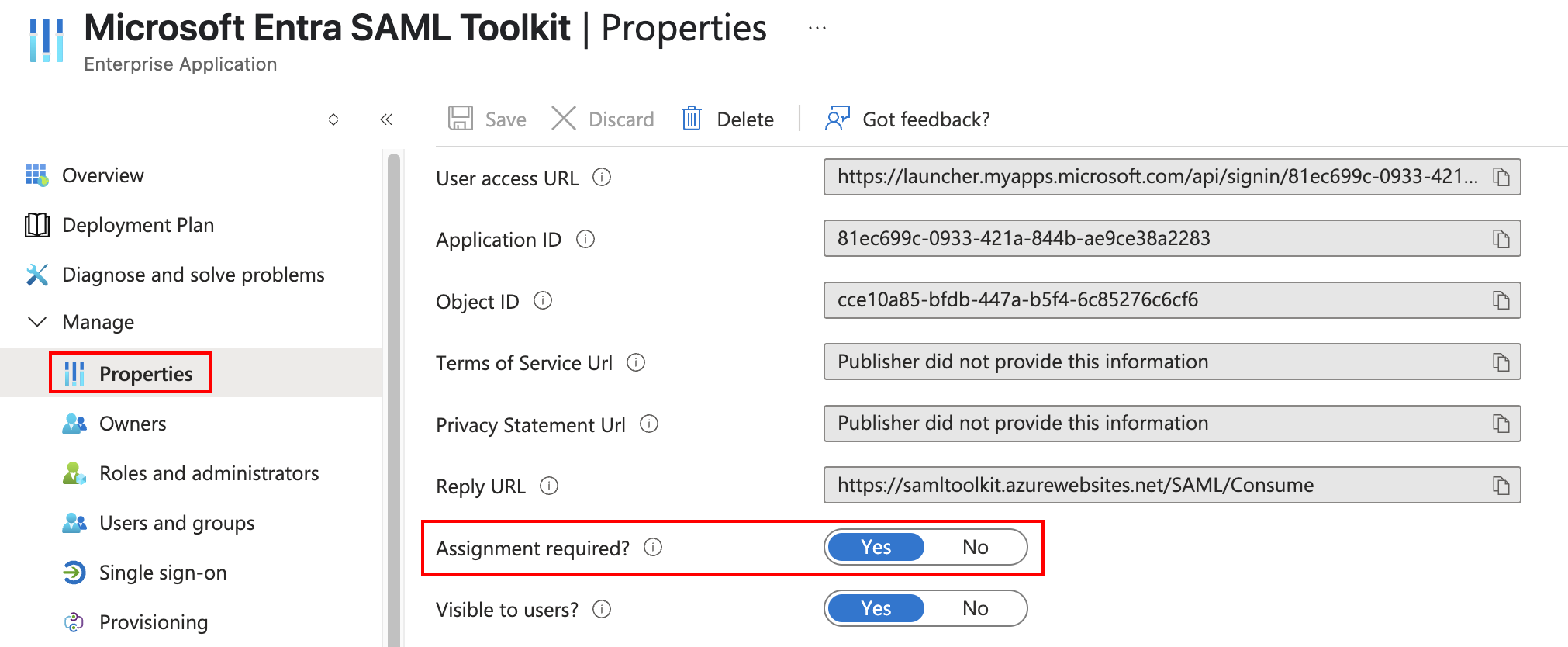Click the Roles and administrators icon
Screen dimensions: 1568x647
(x=74, y=473)
